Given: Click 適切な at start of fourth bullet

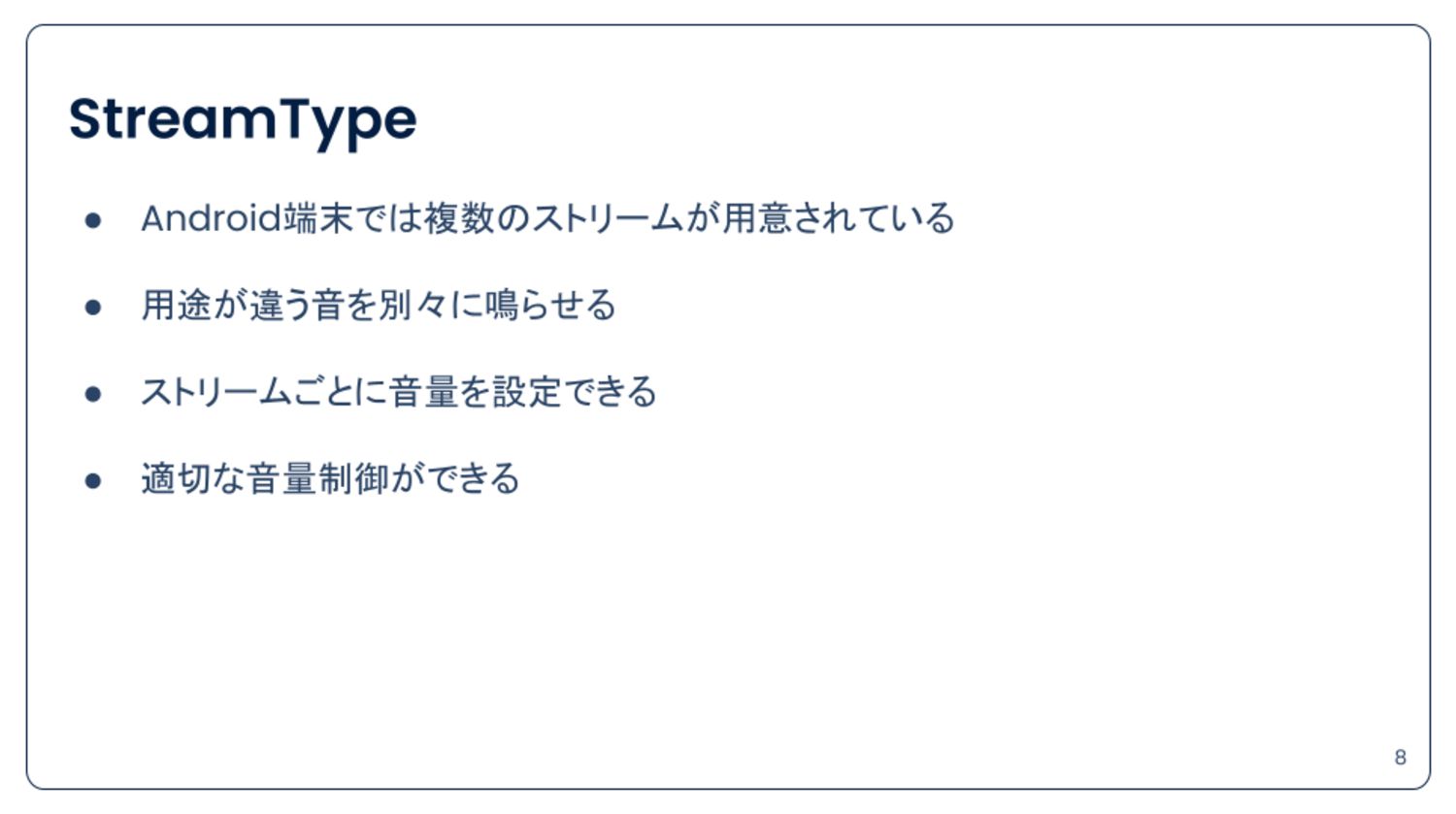Looking at the screenshot, I should pos(193,478).
